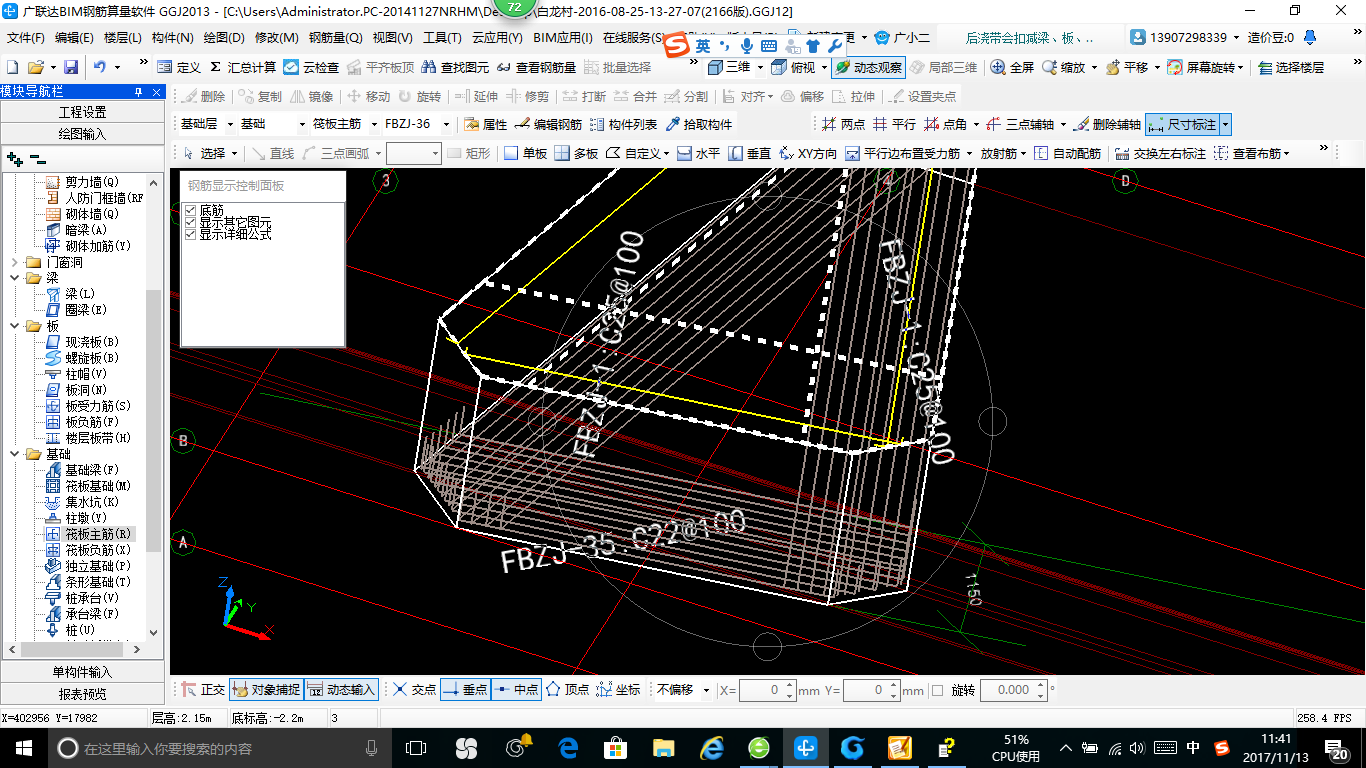
Task: Toggle 动态输入 dynamic input
Action: click(341, 689)
